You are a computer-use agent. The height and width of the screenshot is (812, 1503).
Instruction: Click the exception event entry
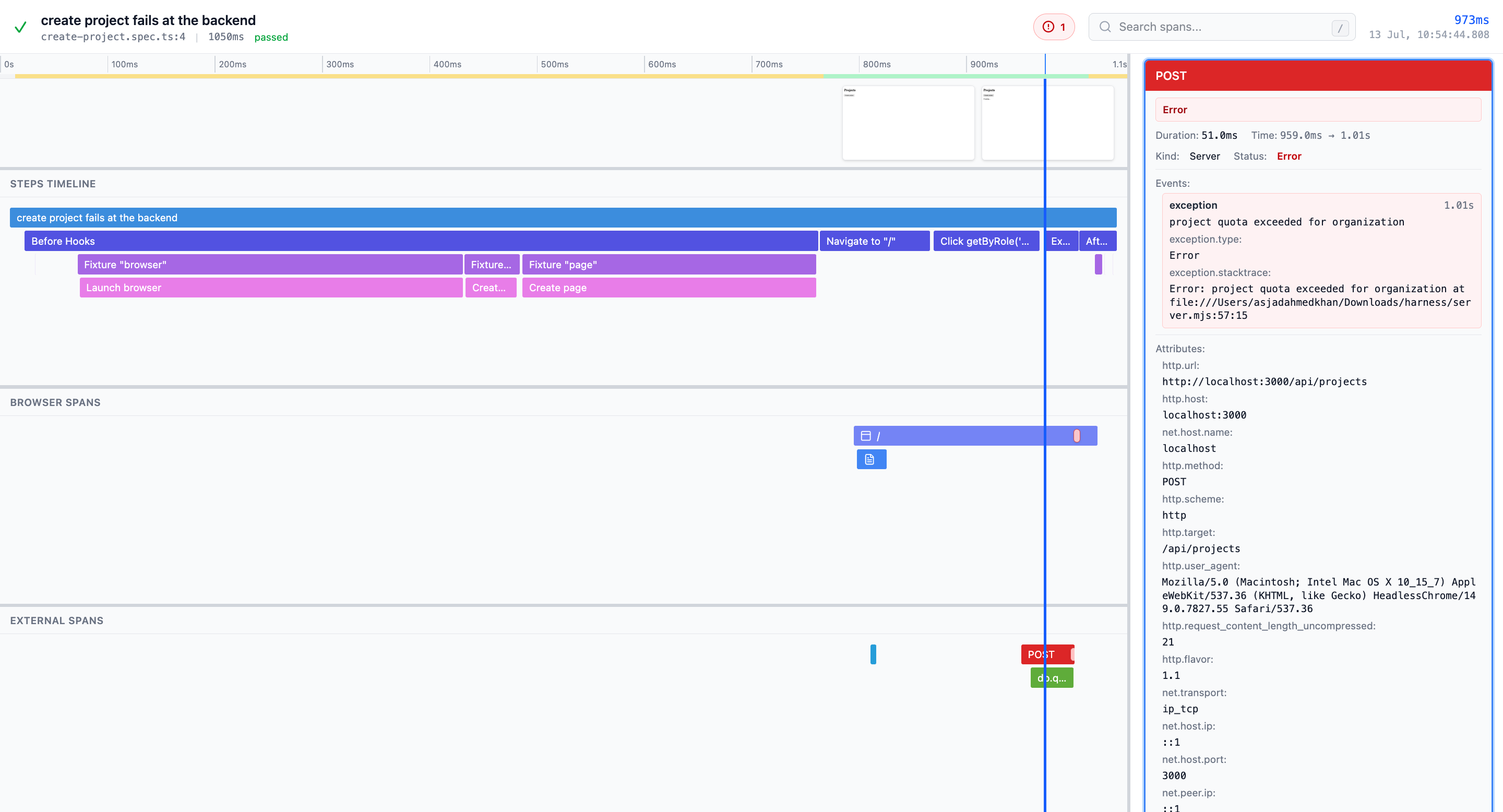[1321, 260]
